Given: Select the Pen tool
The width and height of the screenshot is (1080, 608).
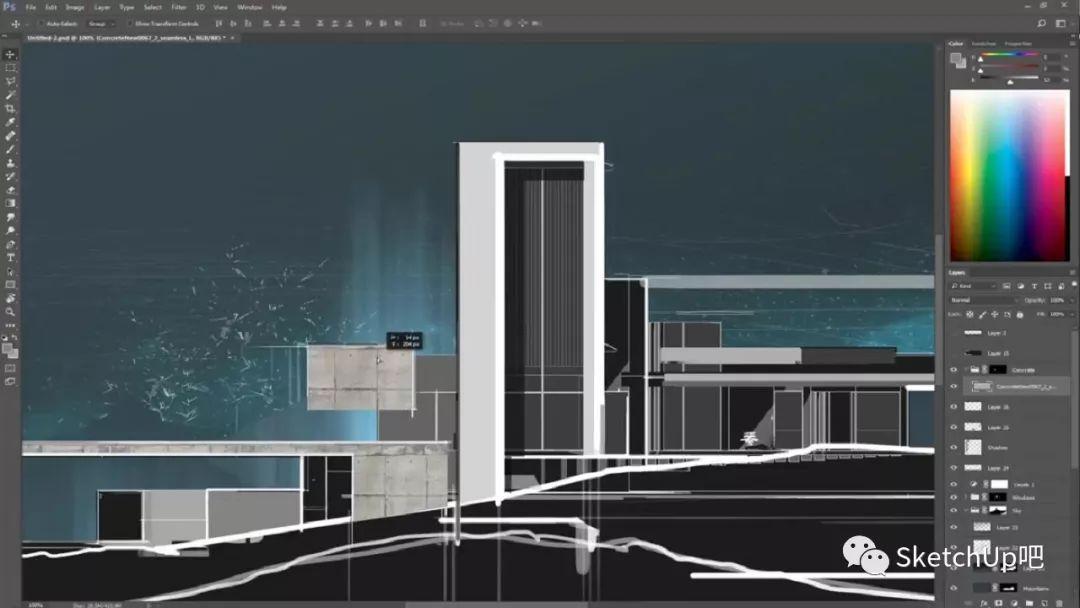Looking at the screenshot, I should (10, 244).
